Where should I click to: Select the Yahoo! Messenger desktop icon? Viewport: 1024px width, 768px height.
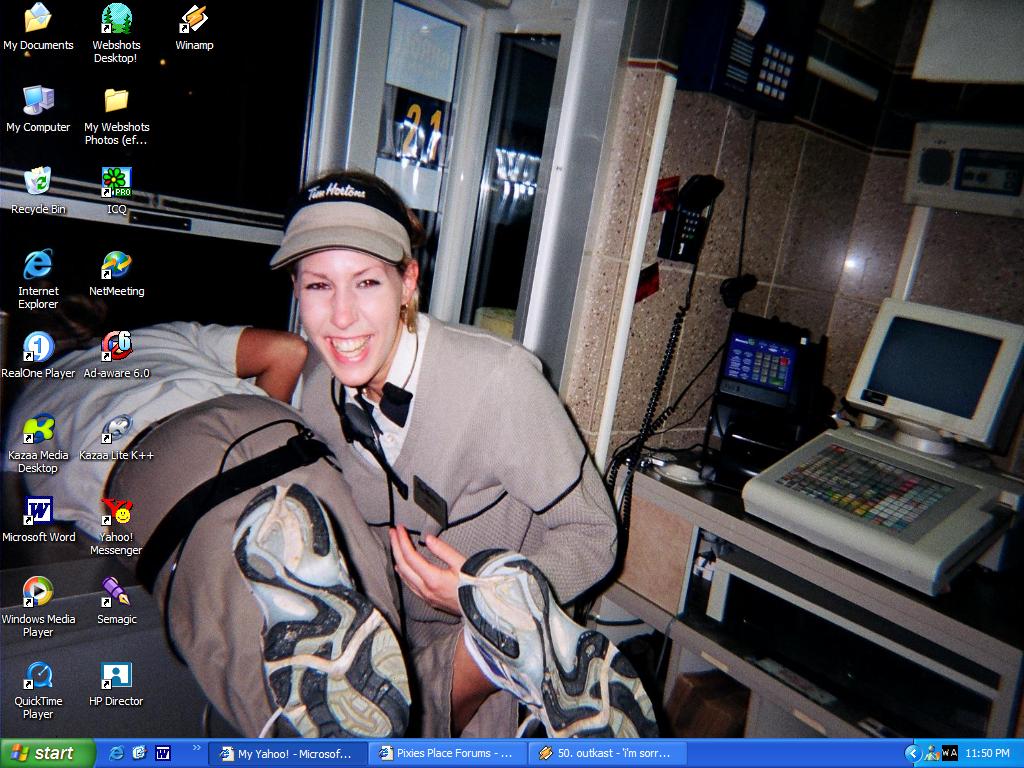point(116,511)
